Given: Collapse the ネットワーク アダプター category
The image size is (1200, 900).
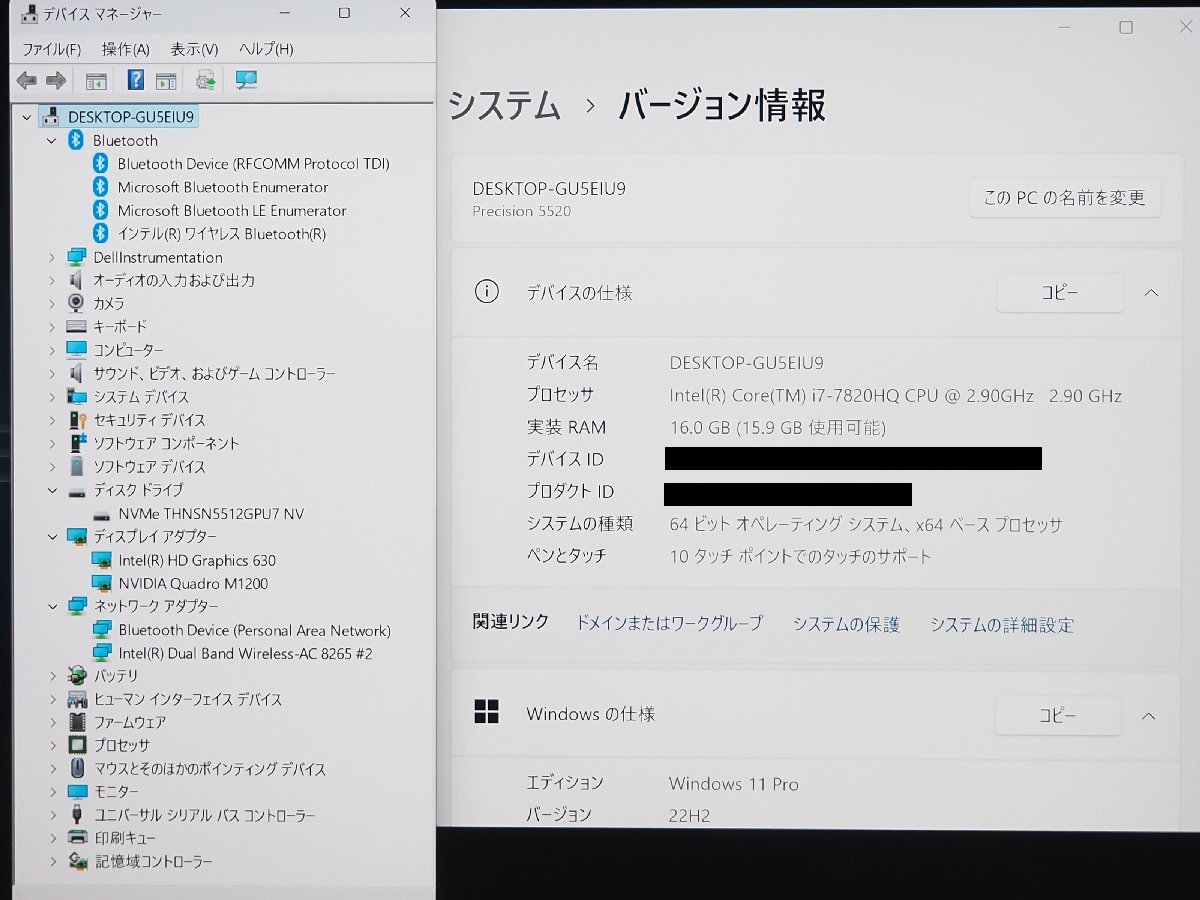Looking at the screenshot, I should point(52,606).
